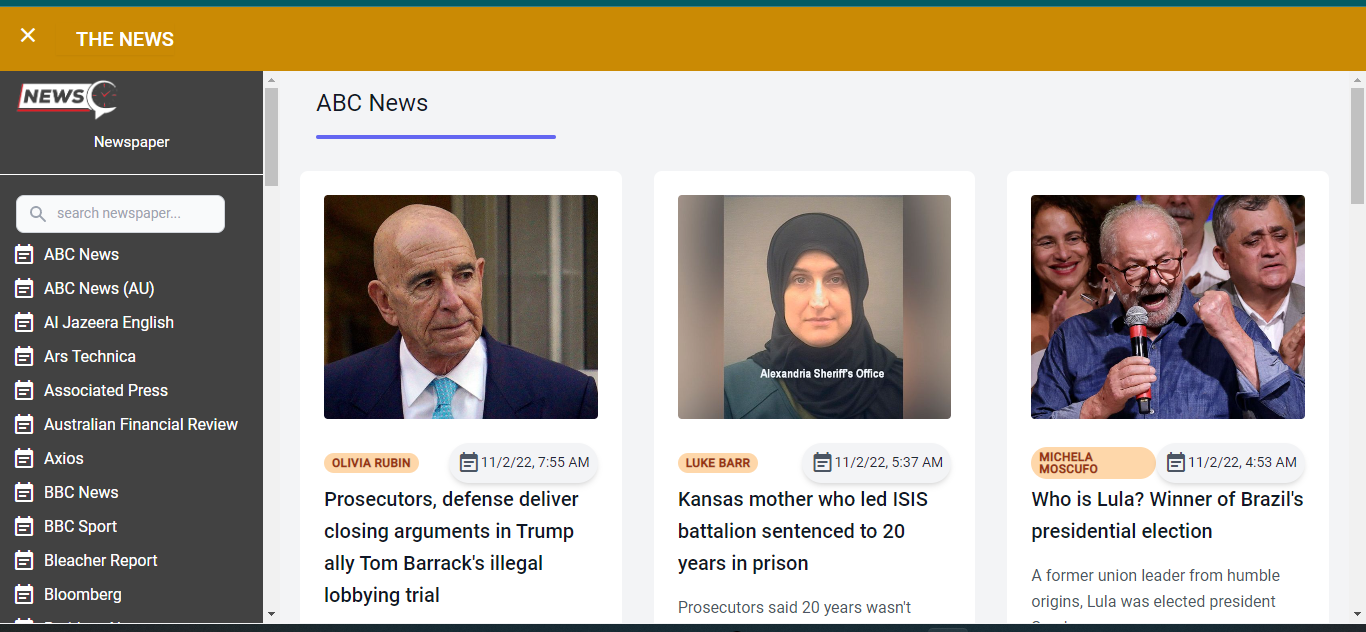The width and height of the screenshot is (1366, 632).
Task: Click the icon beside Australian Financial Review
Action: pos(24,425)
